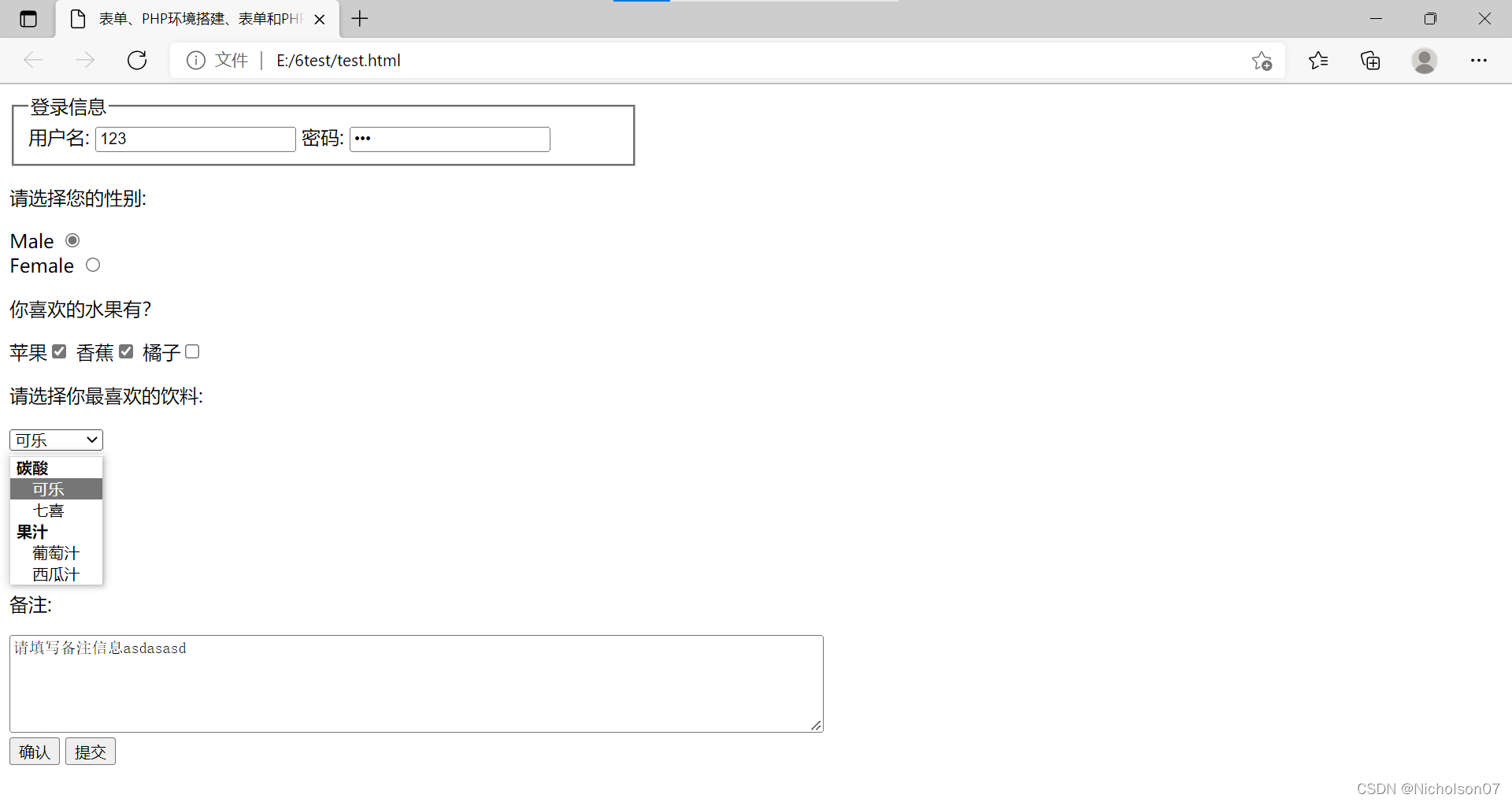1512x802 pixels.
Task: Click the 备注 textarea
Action: click(417, 684)
